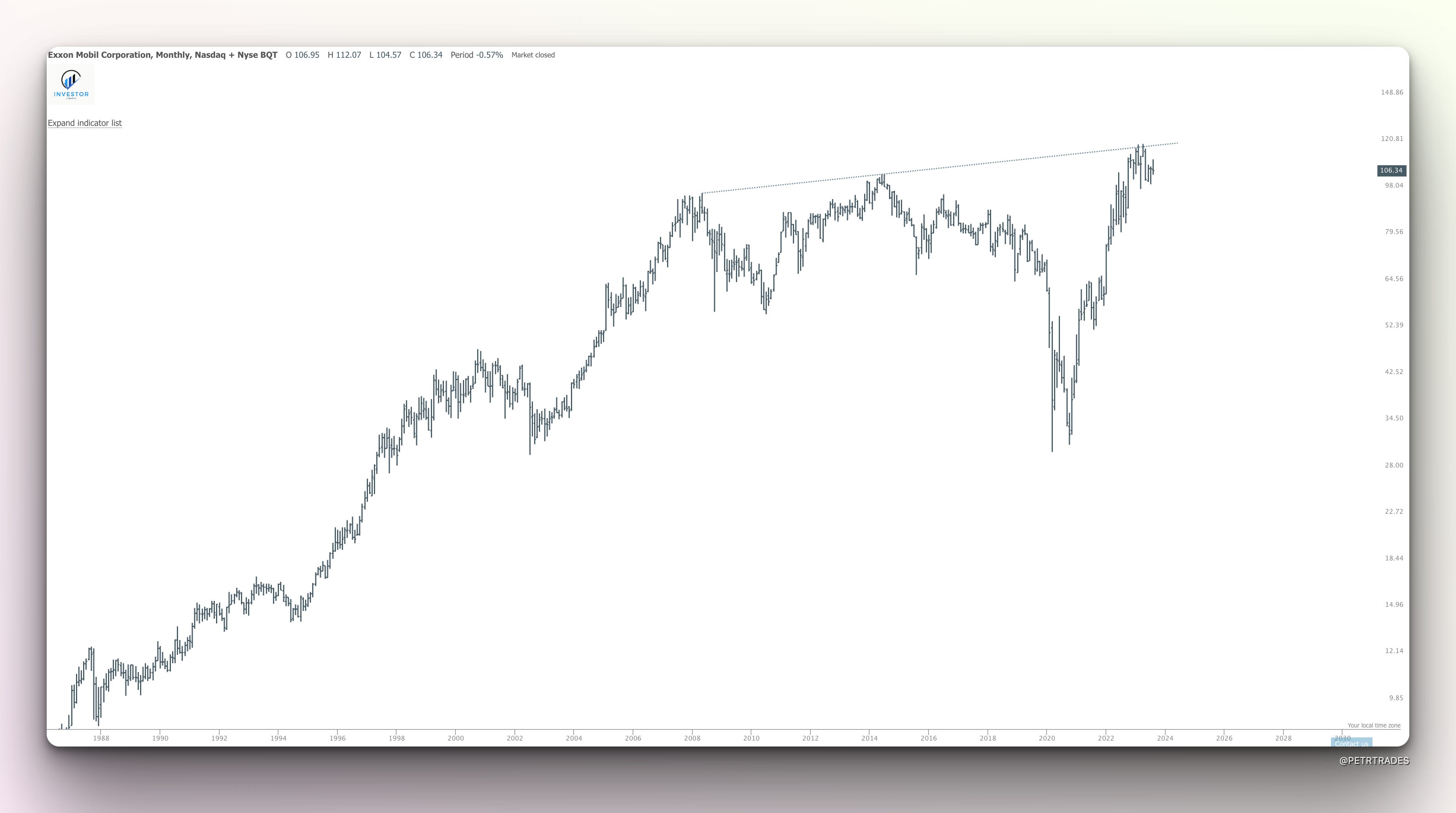Click the low value L 104.57
Image resolution: width=1456 pixels, height=813 pixels.
(x=385, y=55)
